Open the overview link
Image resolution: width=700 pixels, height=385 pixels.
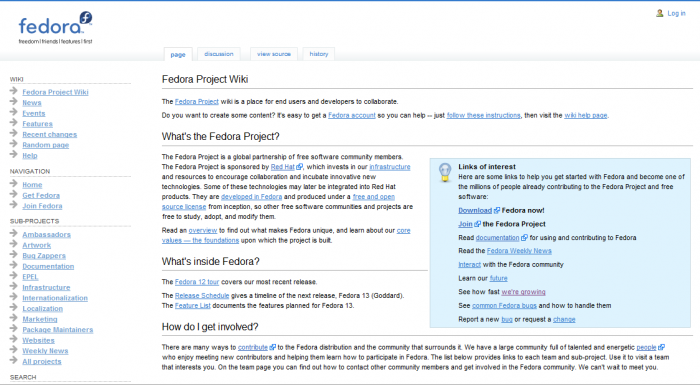tap(203, 230)
